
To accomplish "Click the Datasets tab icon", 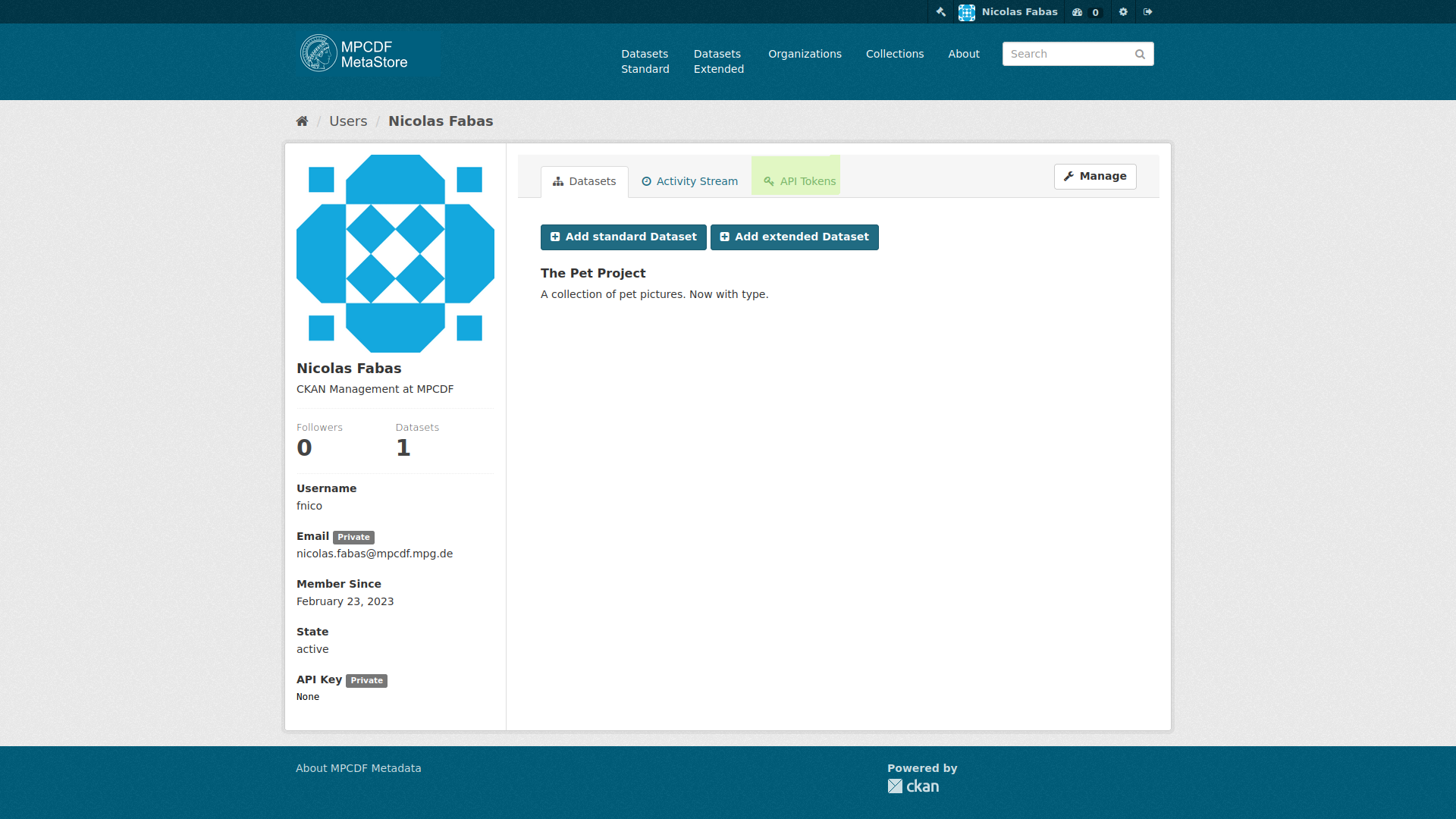I will 559,181.
